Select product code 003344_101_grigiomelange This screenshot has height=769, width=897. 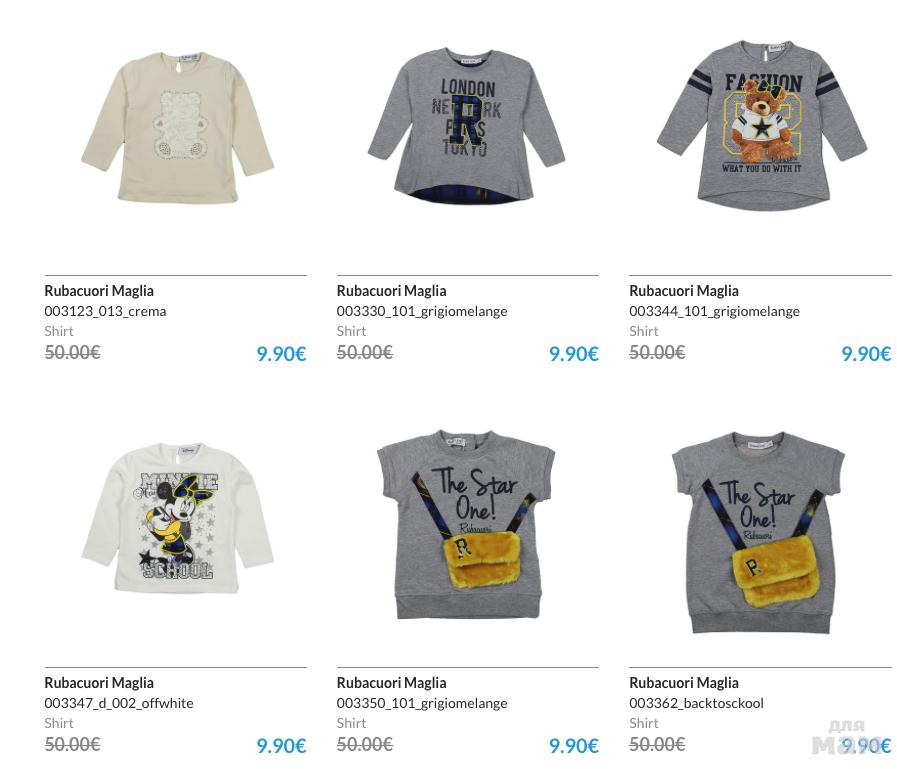pyautogui.click(x=714, y=311)
